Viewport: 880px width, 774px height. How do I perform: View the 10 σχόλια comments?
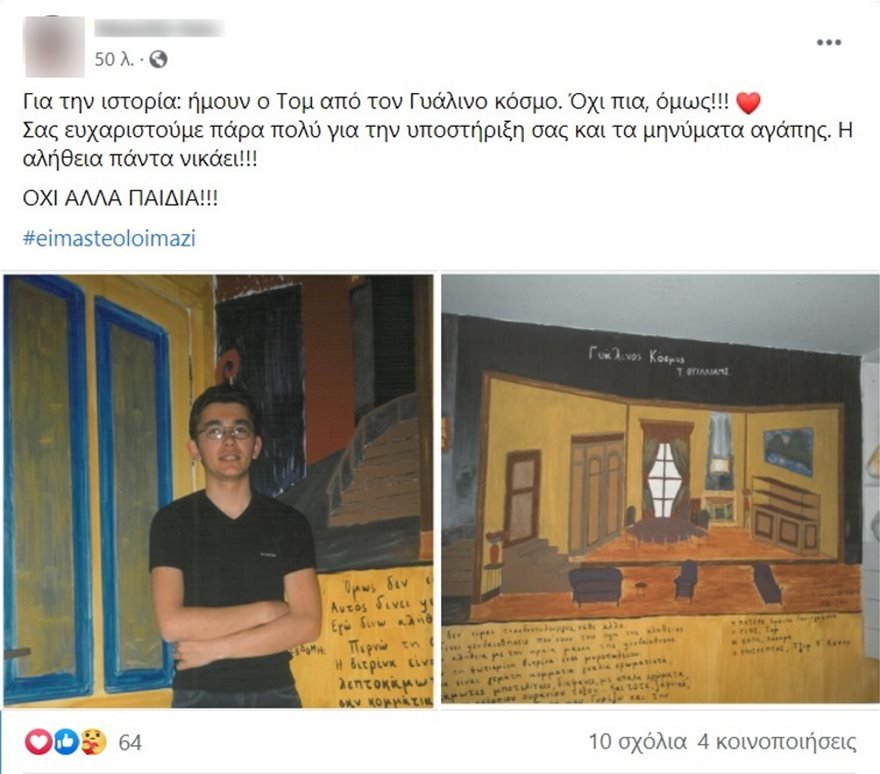coord(638,742)
